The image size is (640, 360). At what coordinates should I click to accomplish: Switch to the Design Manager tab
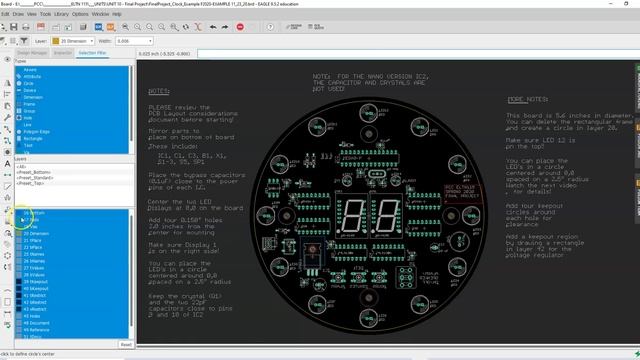click(x=32, y=53)
